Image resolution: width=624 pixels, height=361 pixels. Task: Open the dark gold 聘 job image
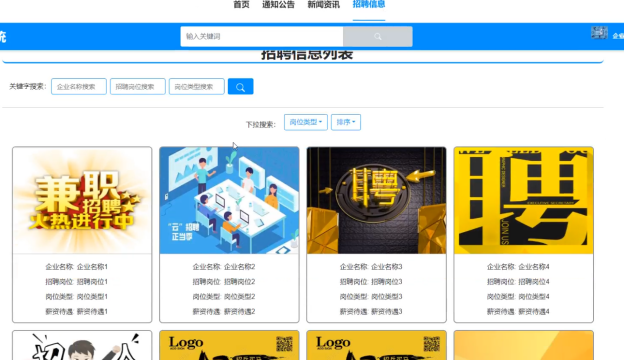[x=376, y=200]
